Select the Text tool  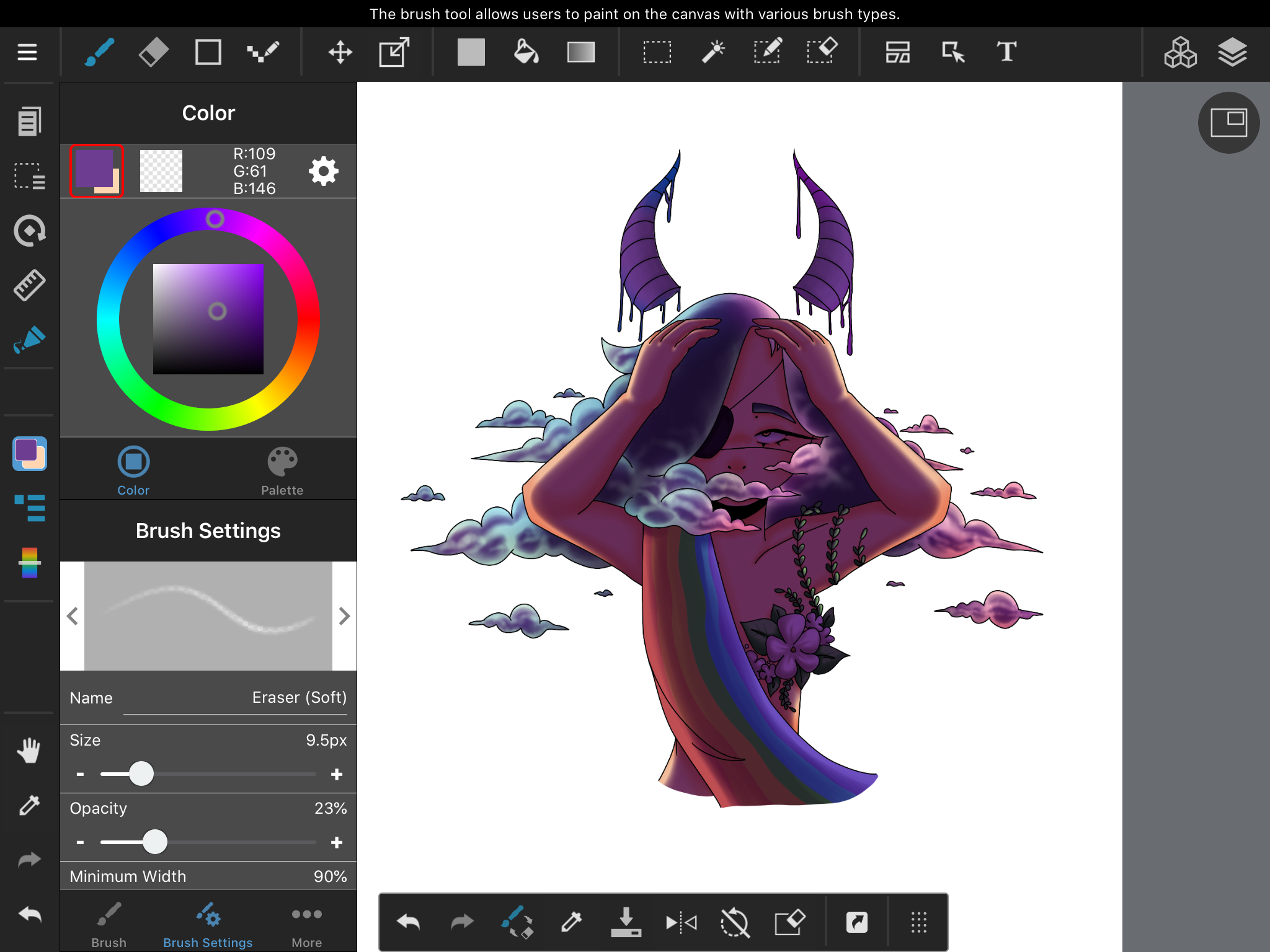click(1006, 52)
